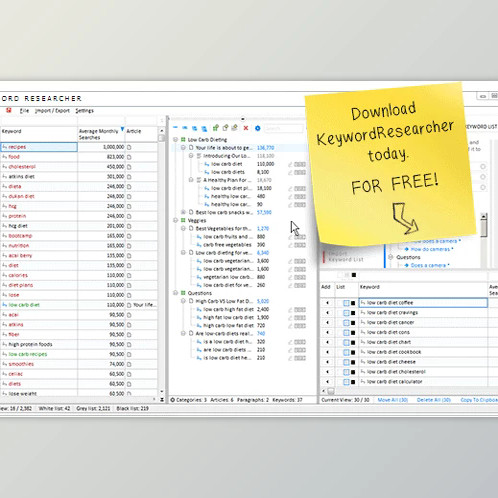498x498 pixels.
Task: Click the article page icon in the recipes row
Action: (129, 147)
